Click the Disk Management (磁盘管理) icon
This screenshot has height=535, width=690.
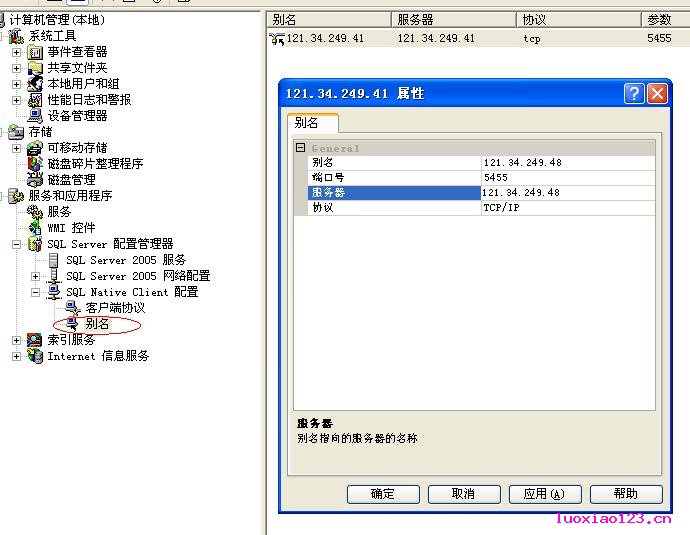[x=35, y=180]
